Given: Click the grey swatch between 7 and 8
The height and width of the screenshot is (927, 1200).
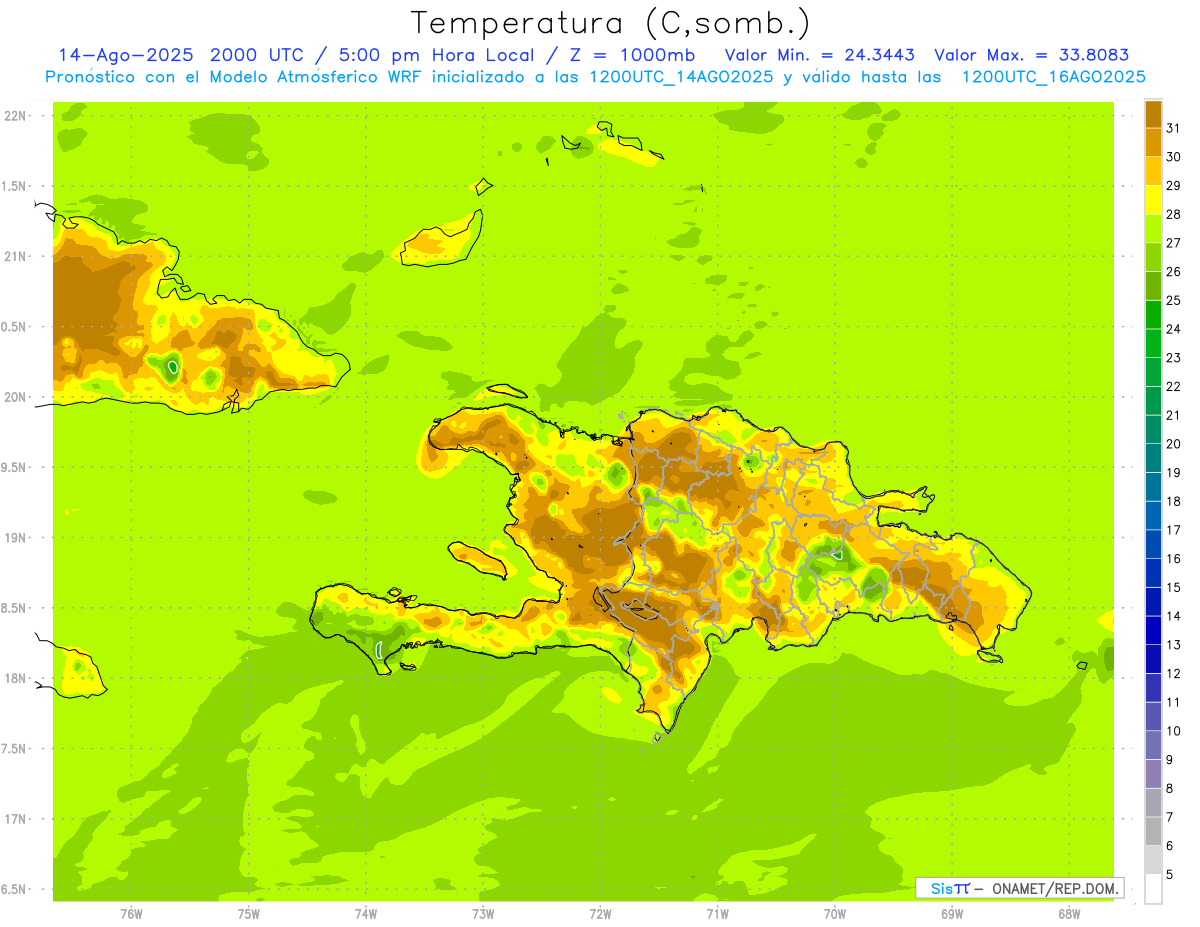Looking at the screenshot, I should (1153, 802).
